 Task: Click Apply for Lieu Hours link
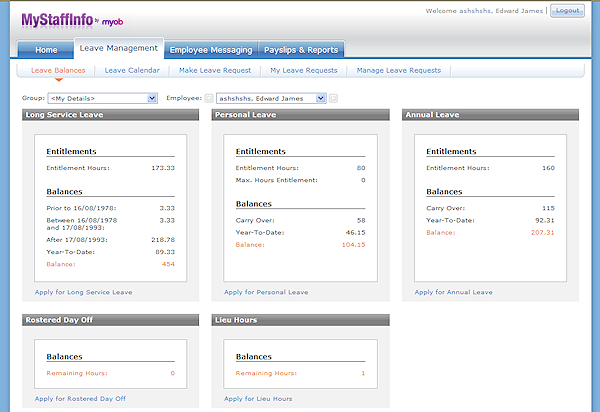coord(258,398)
